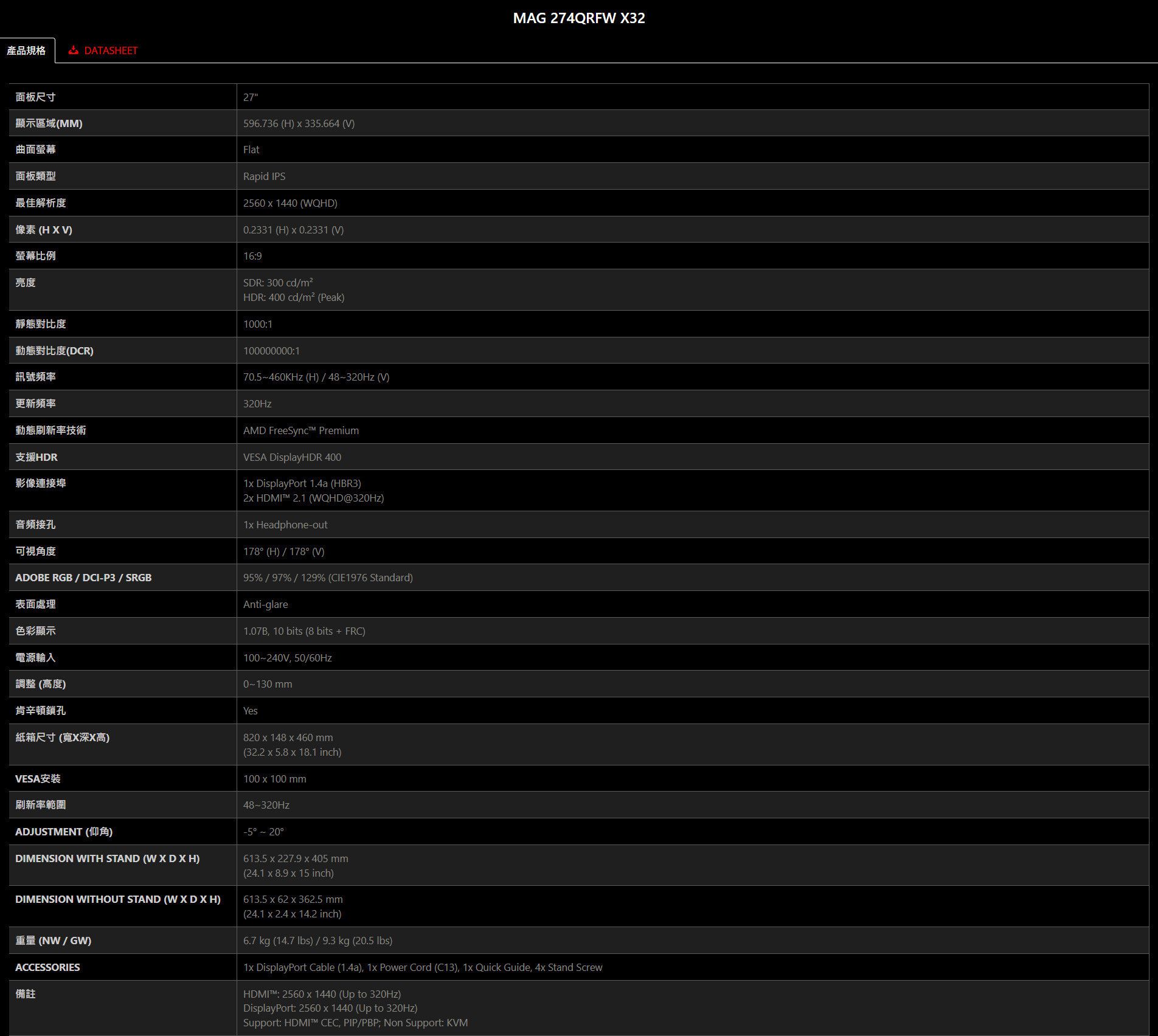This screenshot has width=1158, height=1036.
Task: Click the SDR: 300 cd/m² brightness text
Action: point(278,283)
